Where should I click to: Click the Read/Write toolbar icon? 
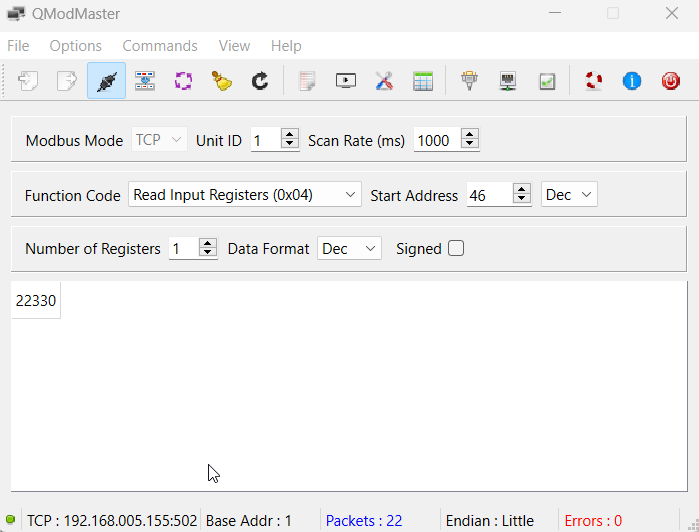[145, 81]
